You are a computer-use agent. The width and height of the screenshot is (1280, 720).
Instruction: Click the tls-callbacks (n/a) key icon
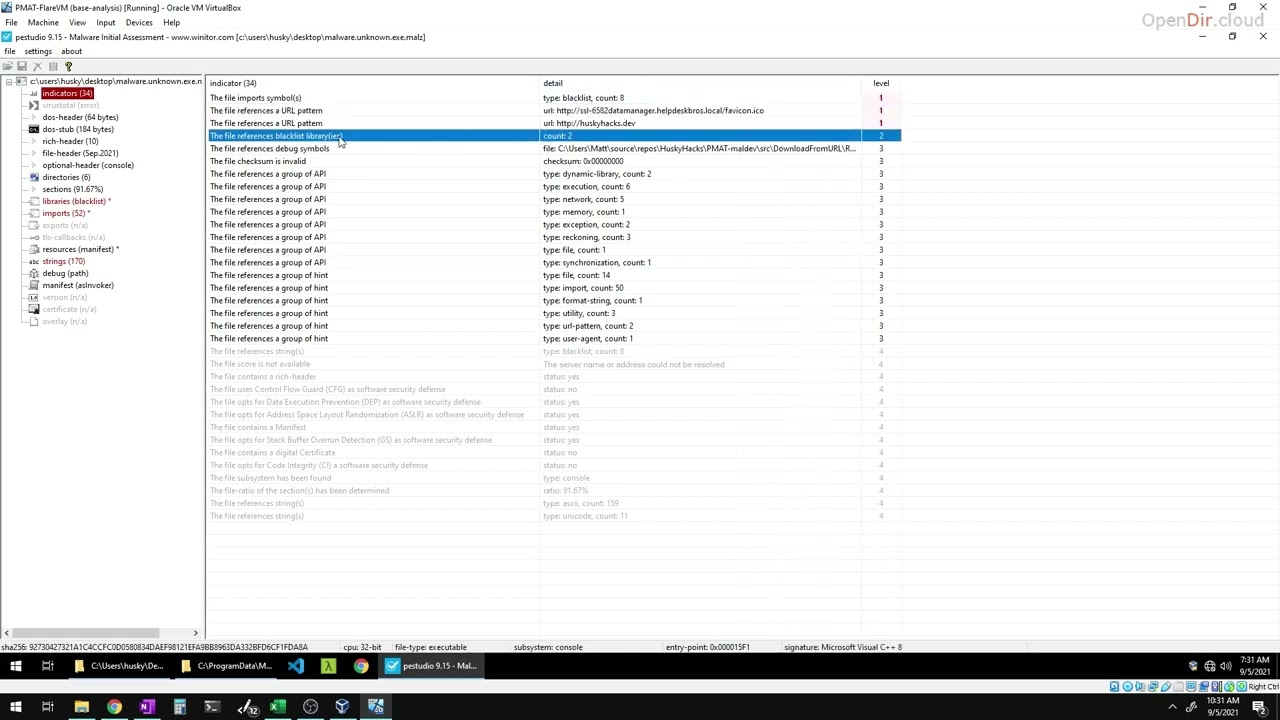(x=34, y=237)
